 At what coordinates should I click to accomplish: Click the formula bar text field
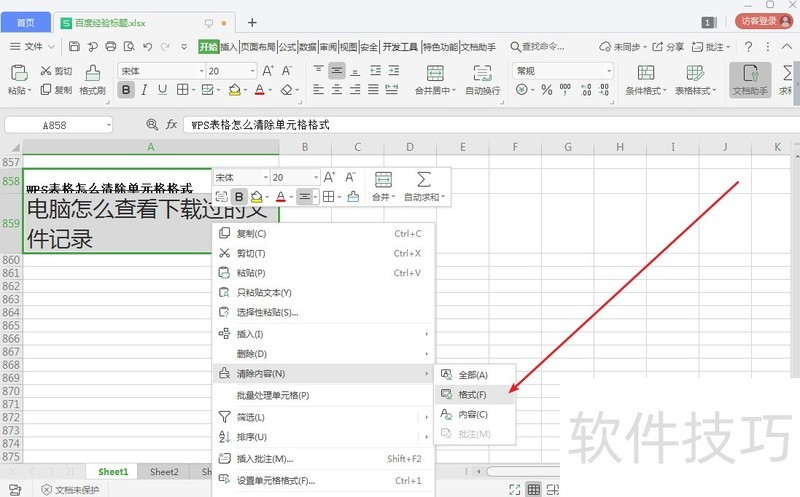point(490,125)
